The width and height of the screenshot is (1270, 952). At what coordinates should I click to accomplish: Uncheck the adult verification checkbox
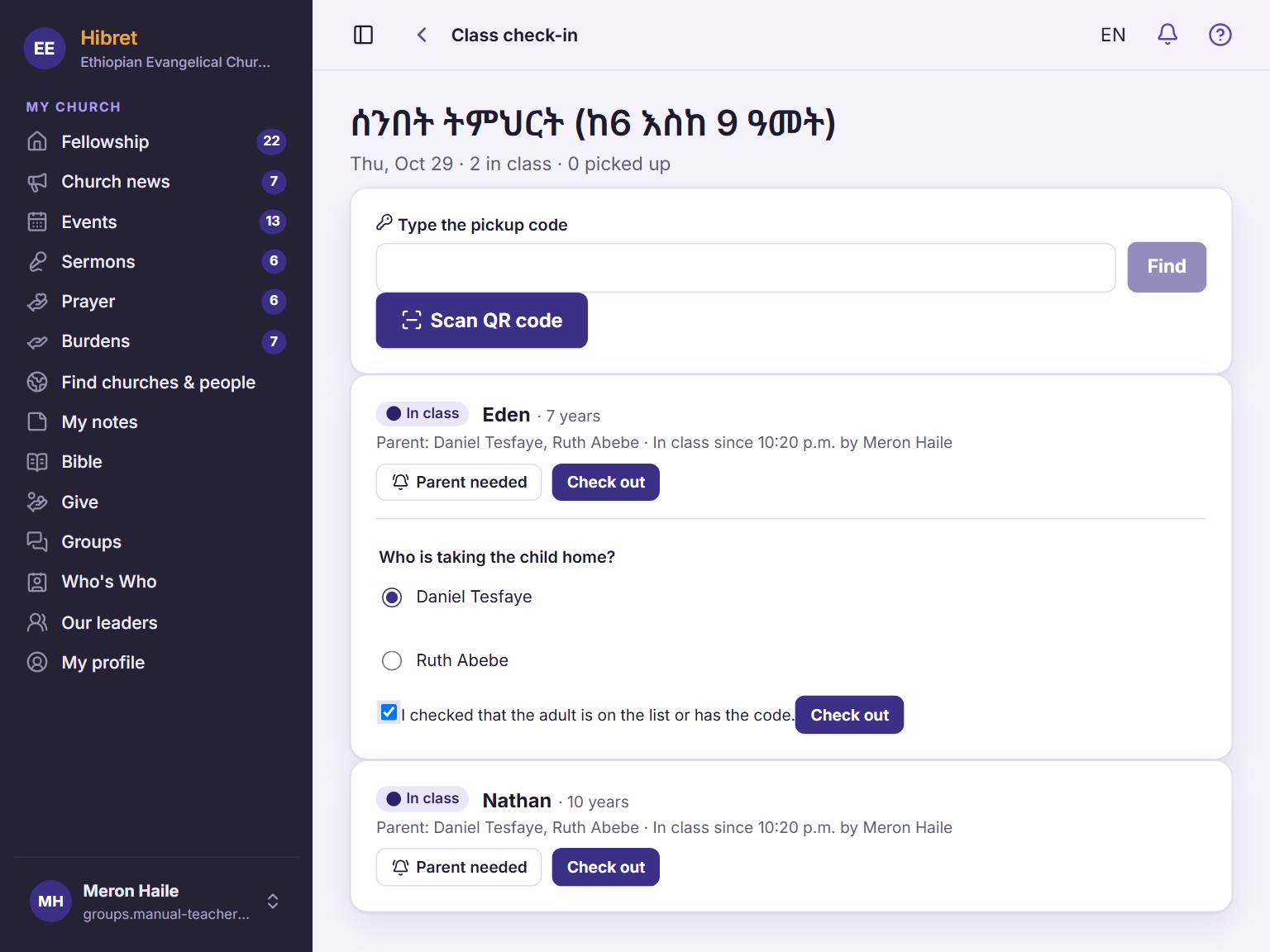pyautogui.click(x=389, y=712)
